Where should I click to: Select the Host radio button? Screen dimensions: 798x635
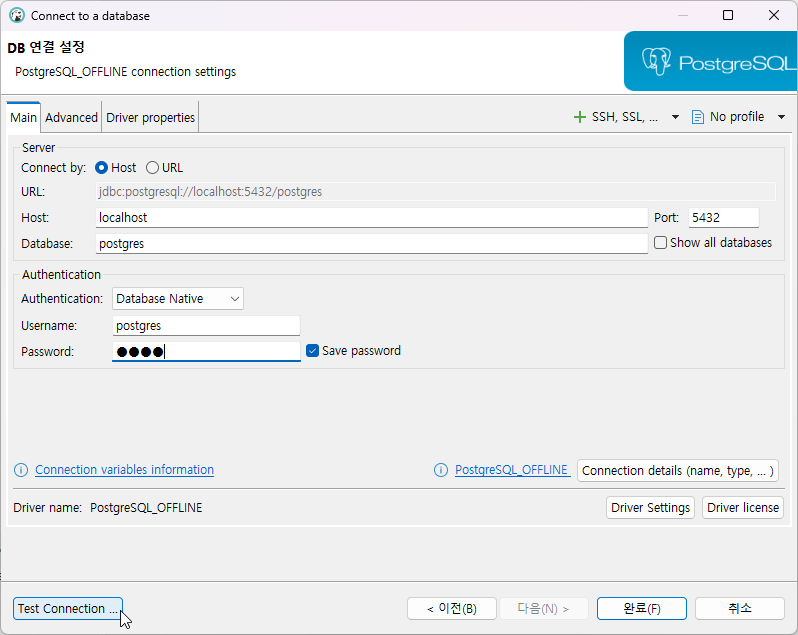click(101, 167)
